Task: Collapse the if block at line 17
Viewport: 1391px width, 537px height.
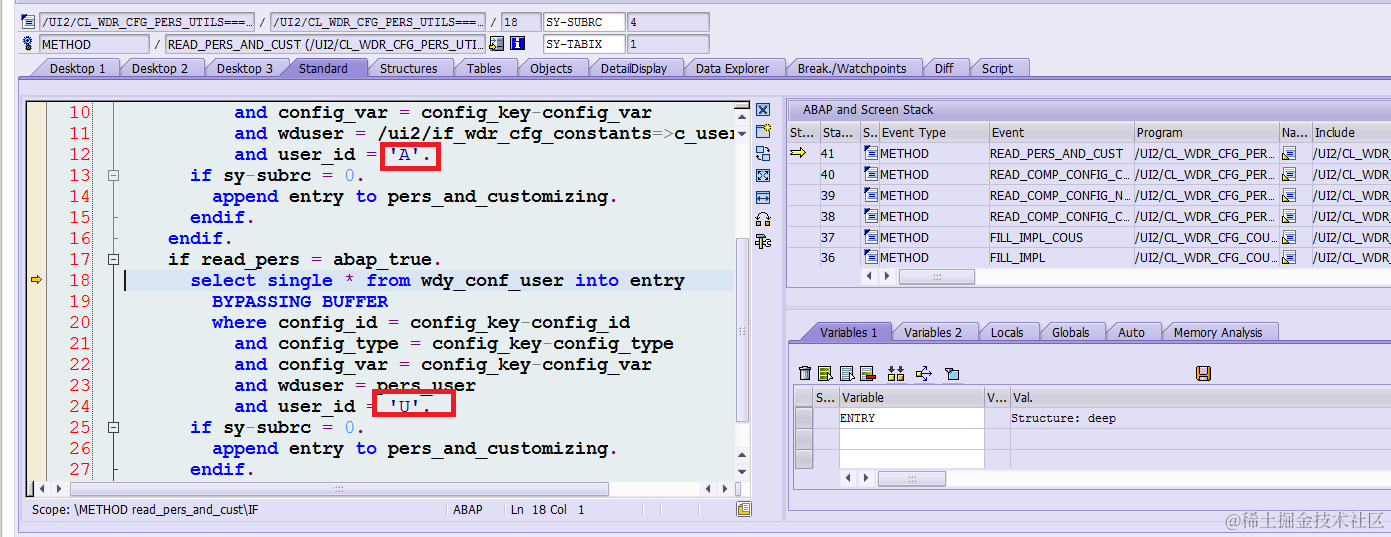Action: [x=113, y=259]
